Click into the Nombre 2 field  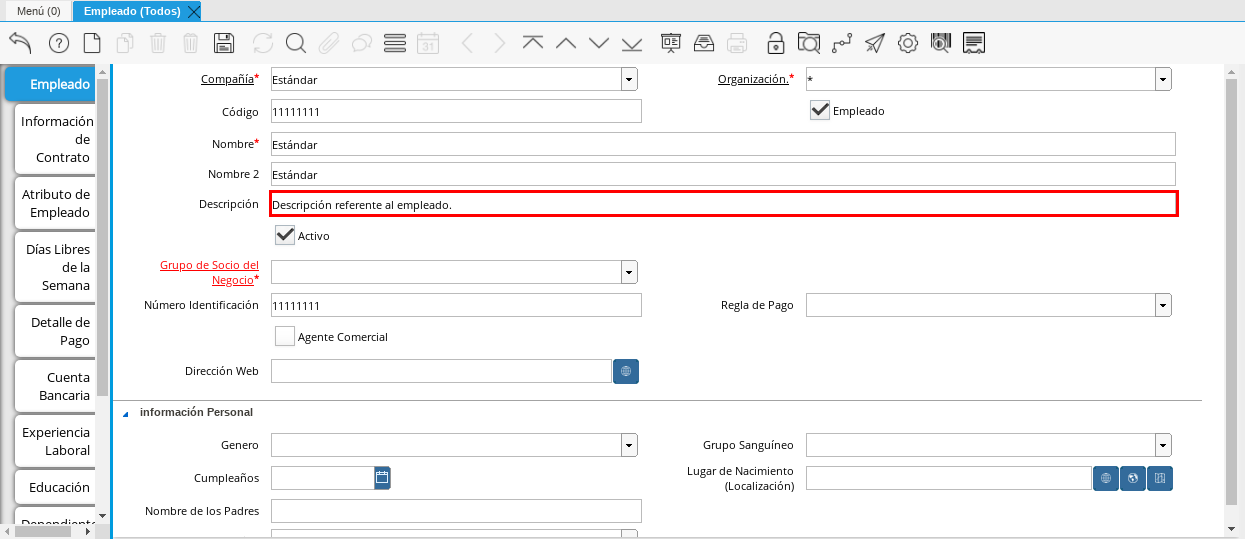723,174
